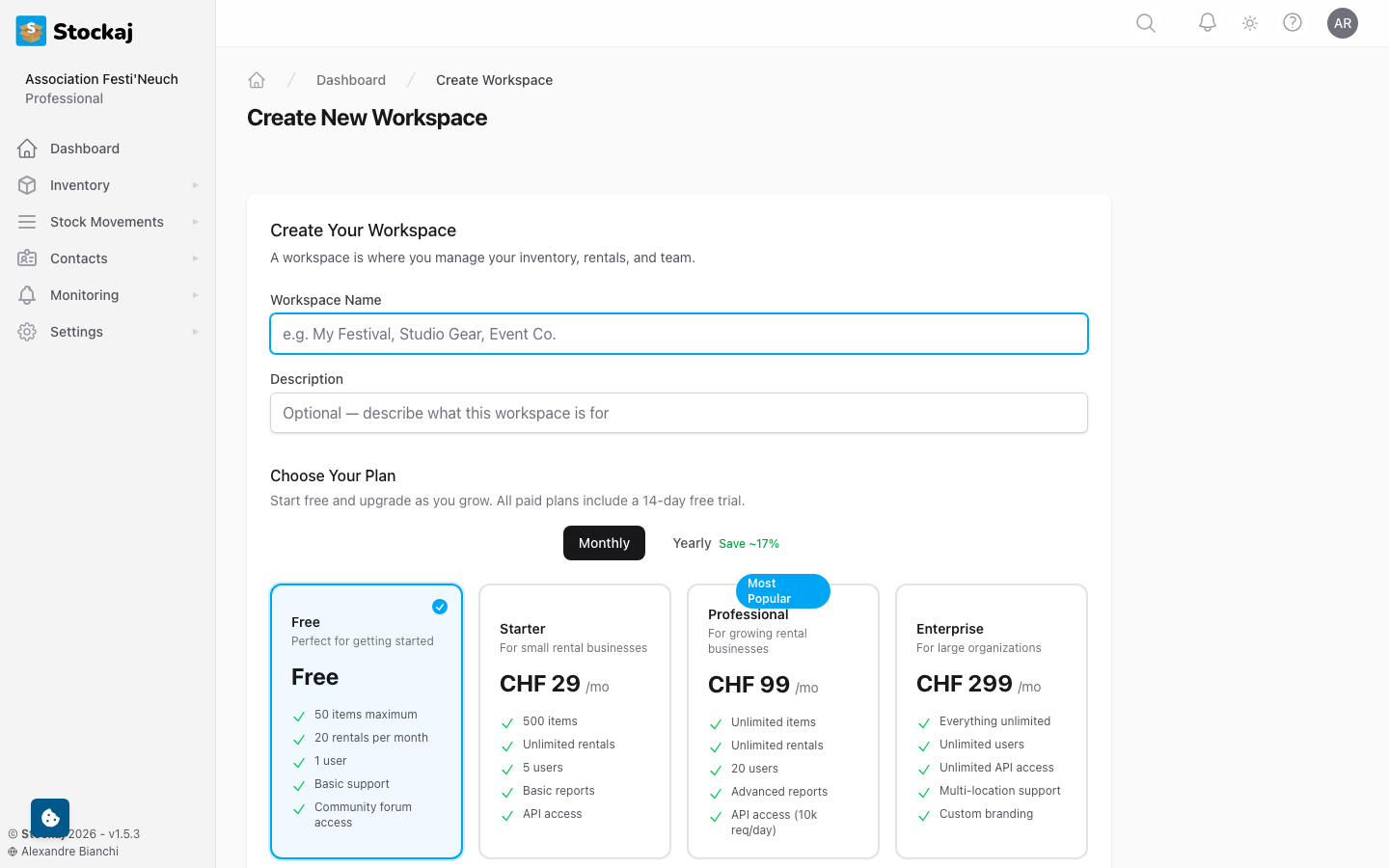1389x868 pixels.
Task: Focus the Description input field
Action: click(x=679, y=413)
